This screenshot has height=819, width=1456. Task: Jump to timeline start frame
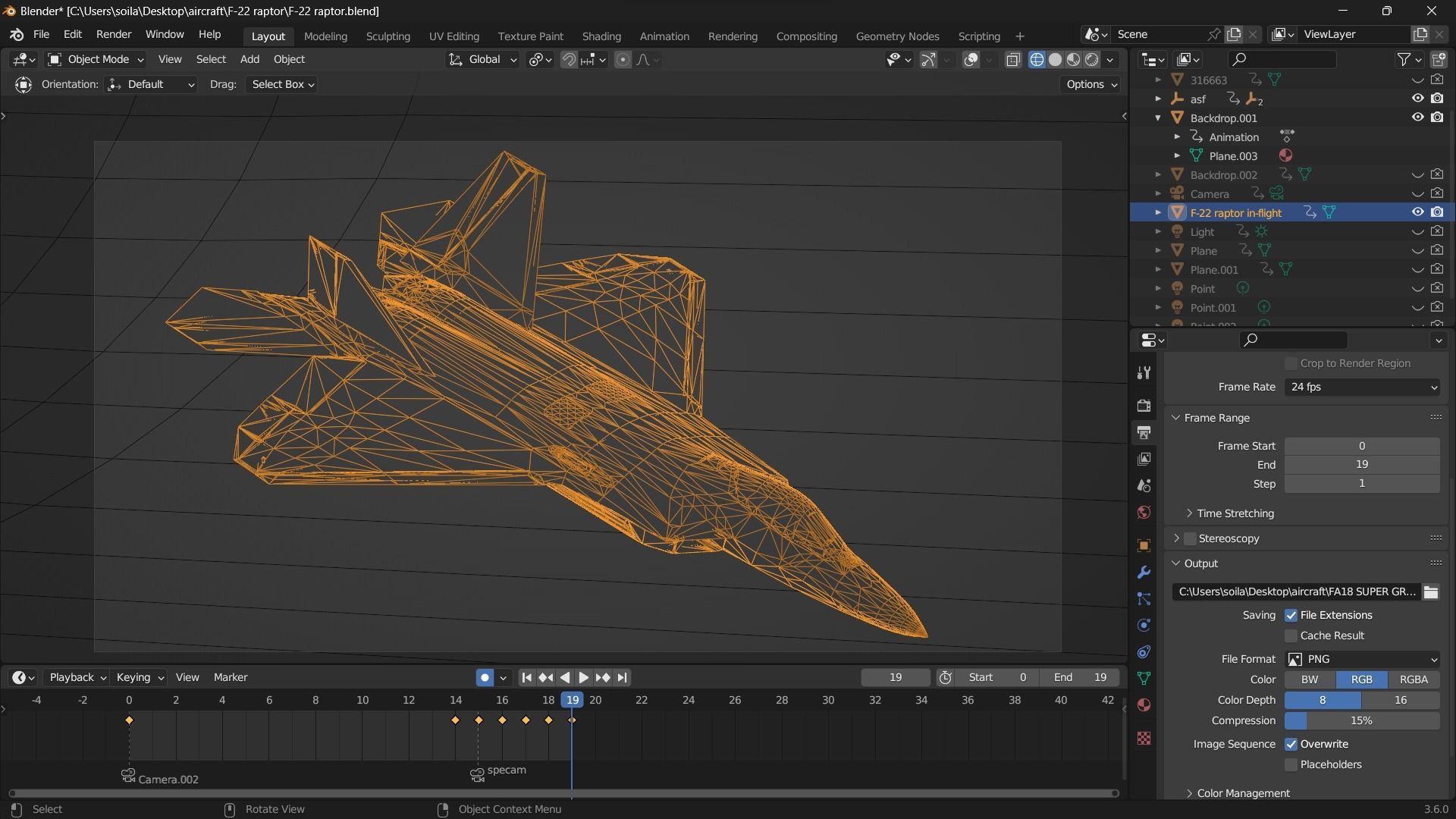coord(527,677)
